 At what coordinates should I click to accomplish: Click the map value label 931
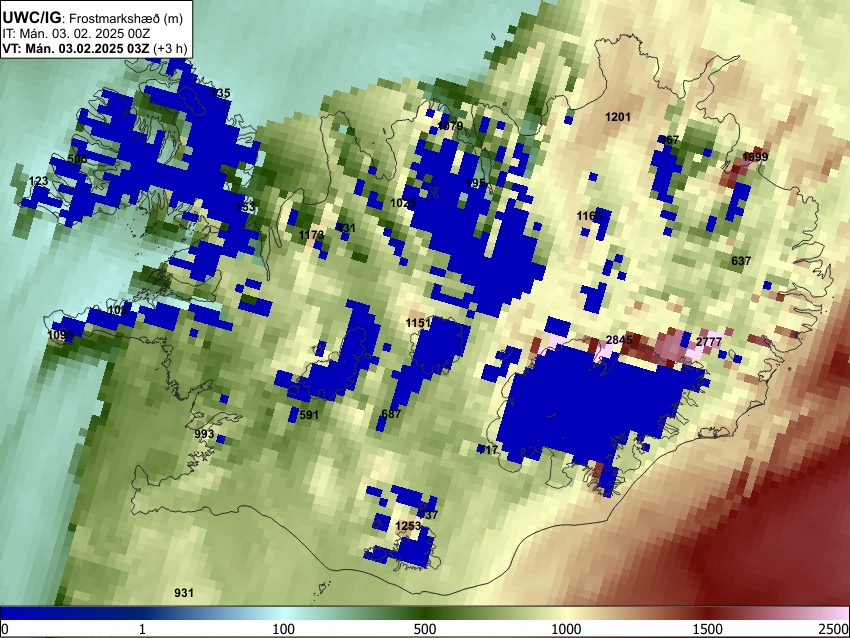tap(184, 592)
